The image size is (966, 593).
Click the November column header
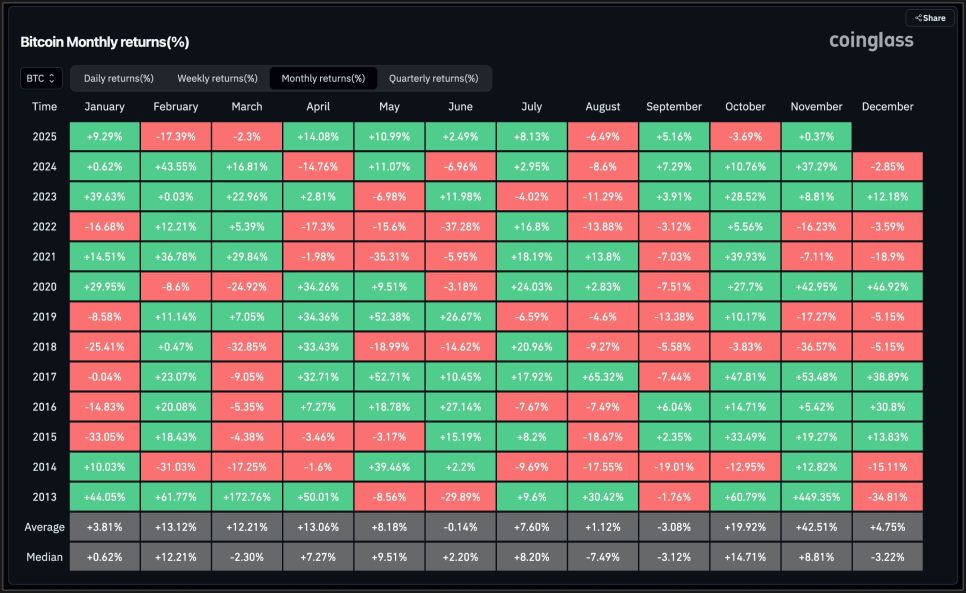tap(816, 107)
